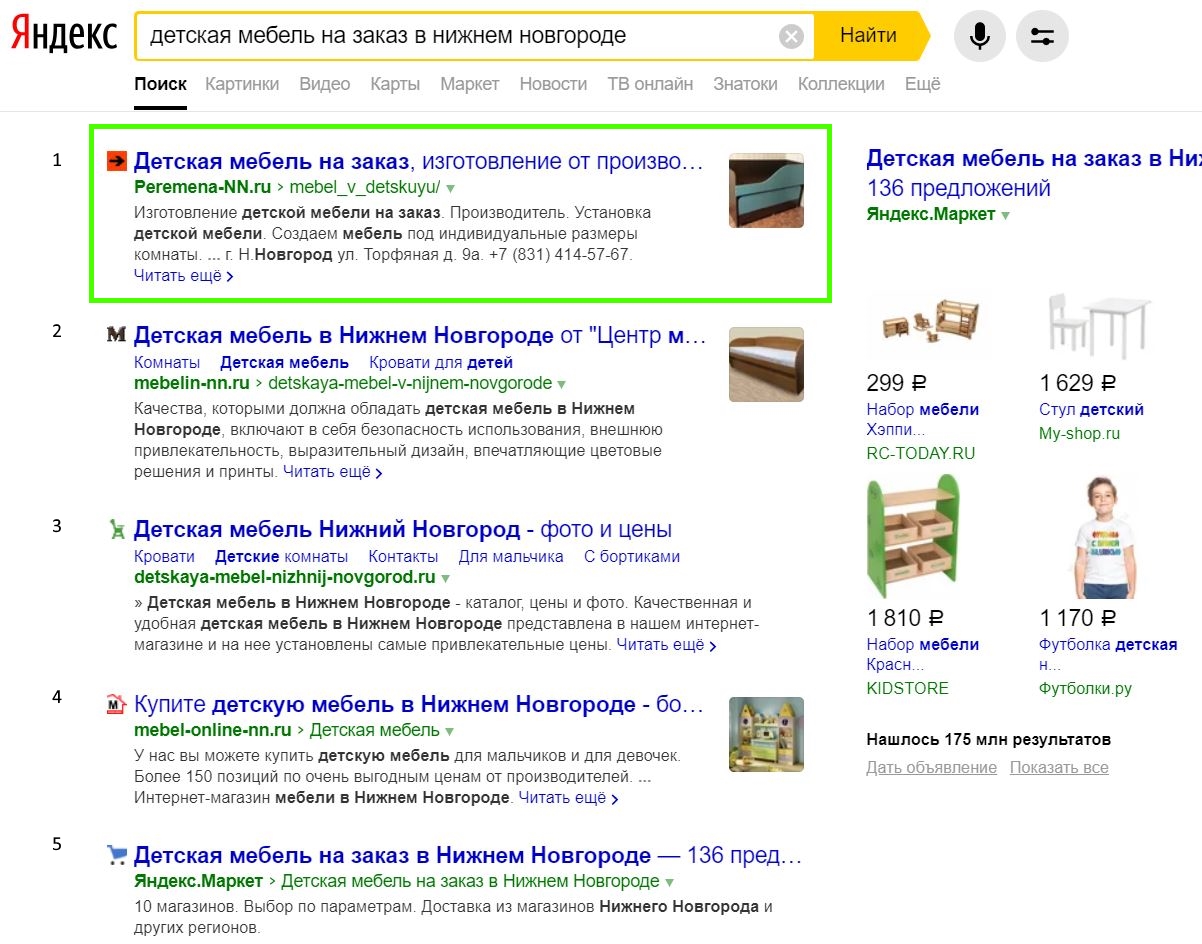The image size is (1202, 944).
Task: Open the Дать объявление link
Action: (x=930, y=767)
